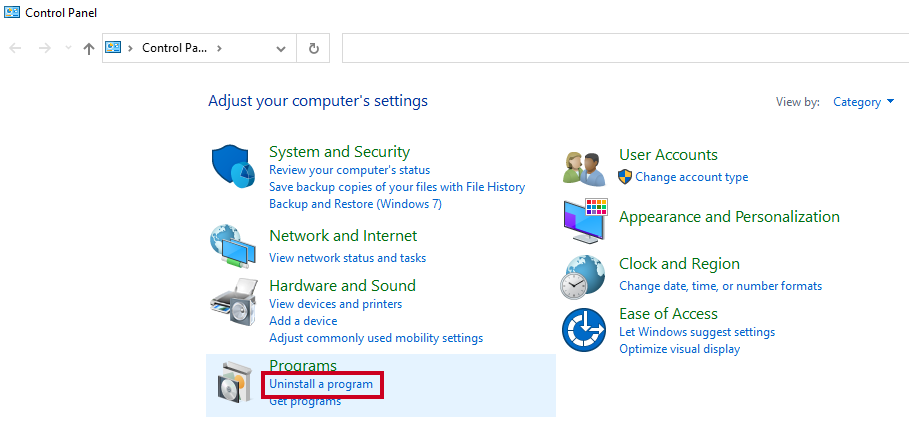The height and width of the screenshot is (436, 909).
Task: Open Network and Internet category
Action: pyautogui.click(x=343, y=236)
